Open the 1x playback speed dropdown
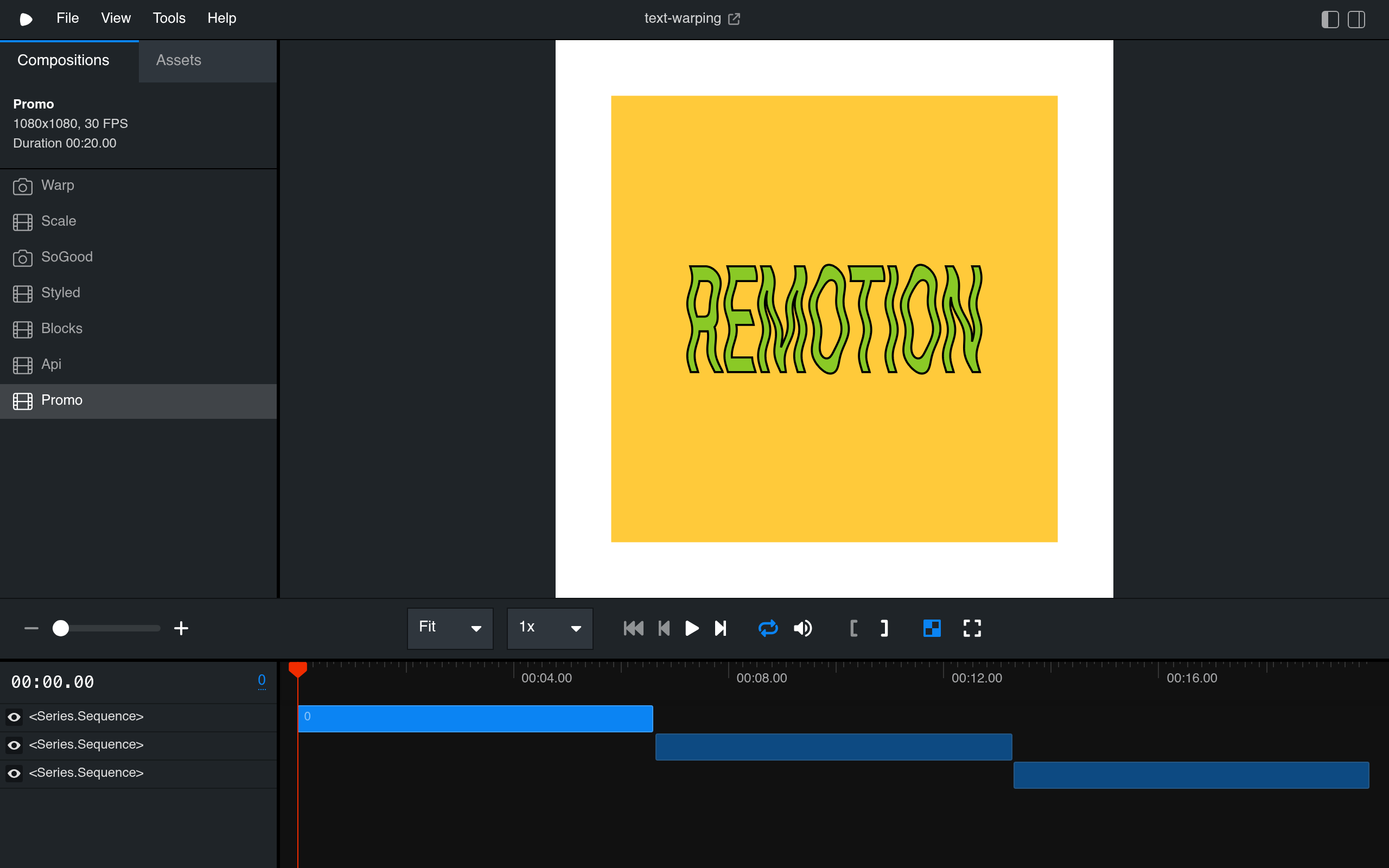 [550, 629]
